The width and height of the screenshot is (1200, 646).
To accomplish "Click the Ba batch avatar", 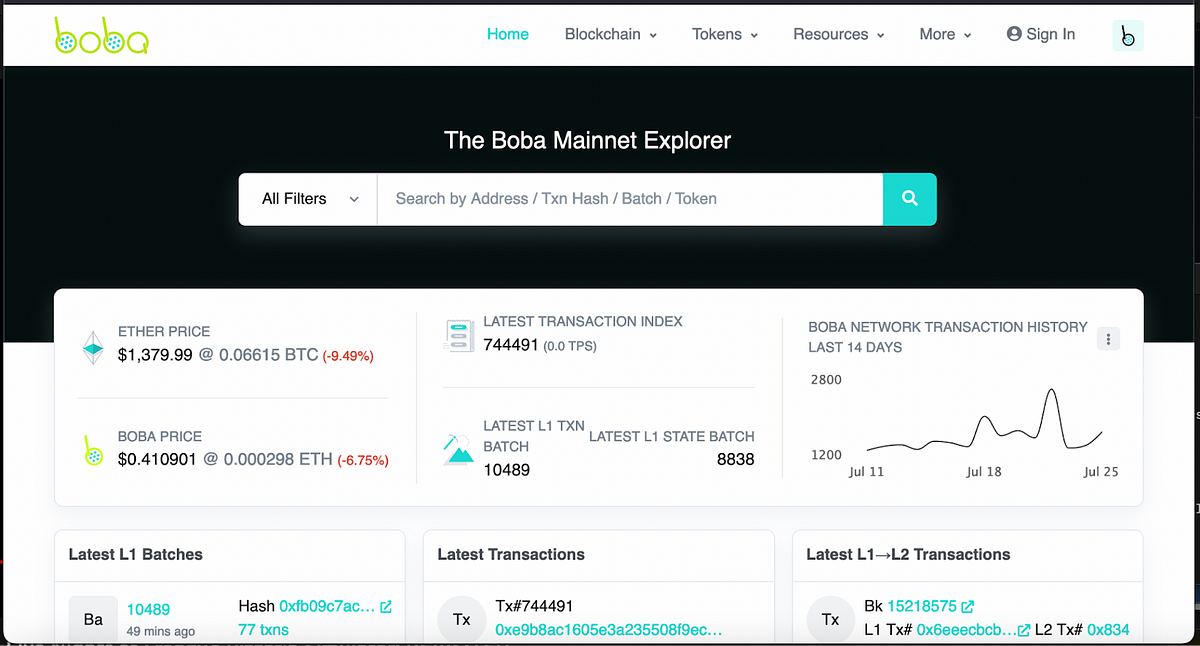I will [93, 619].
